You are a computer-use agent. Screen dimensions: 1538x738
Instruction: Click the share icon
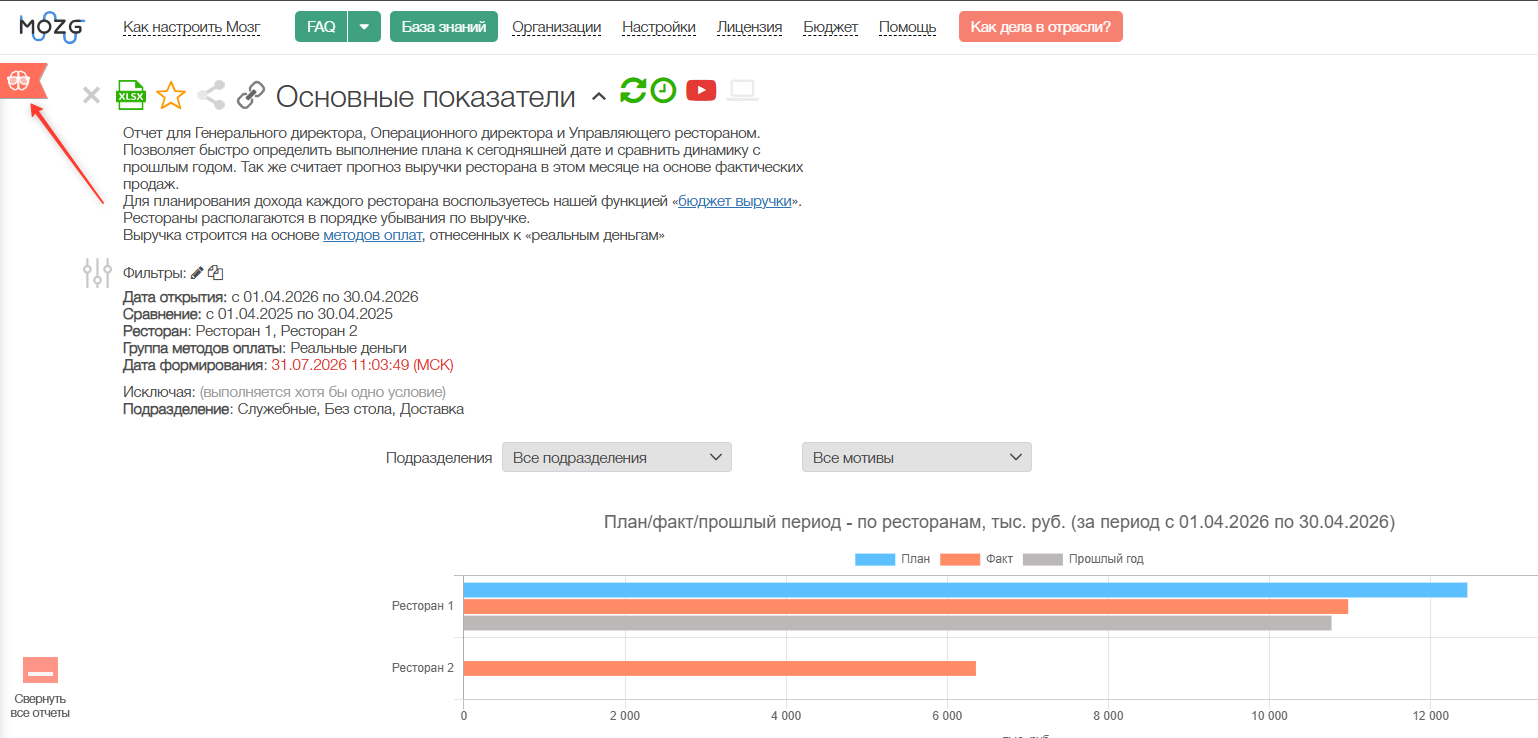pos(211,96)
